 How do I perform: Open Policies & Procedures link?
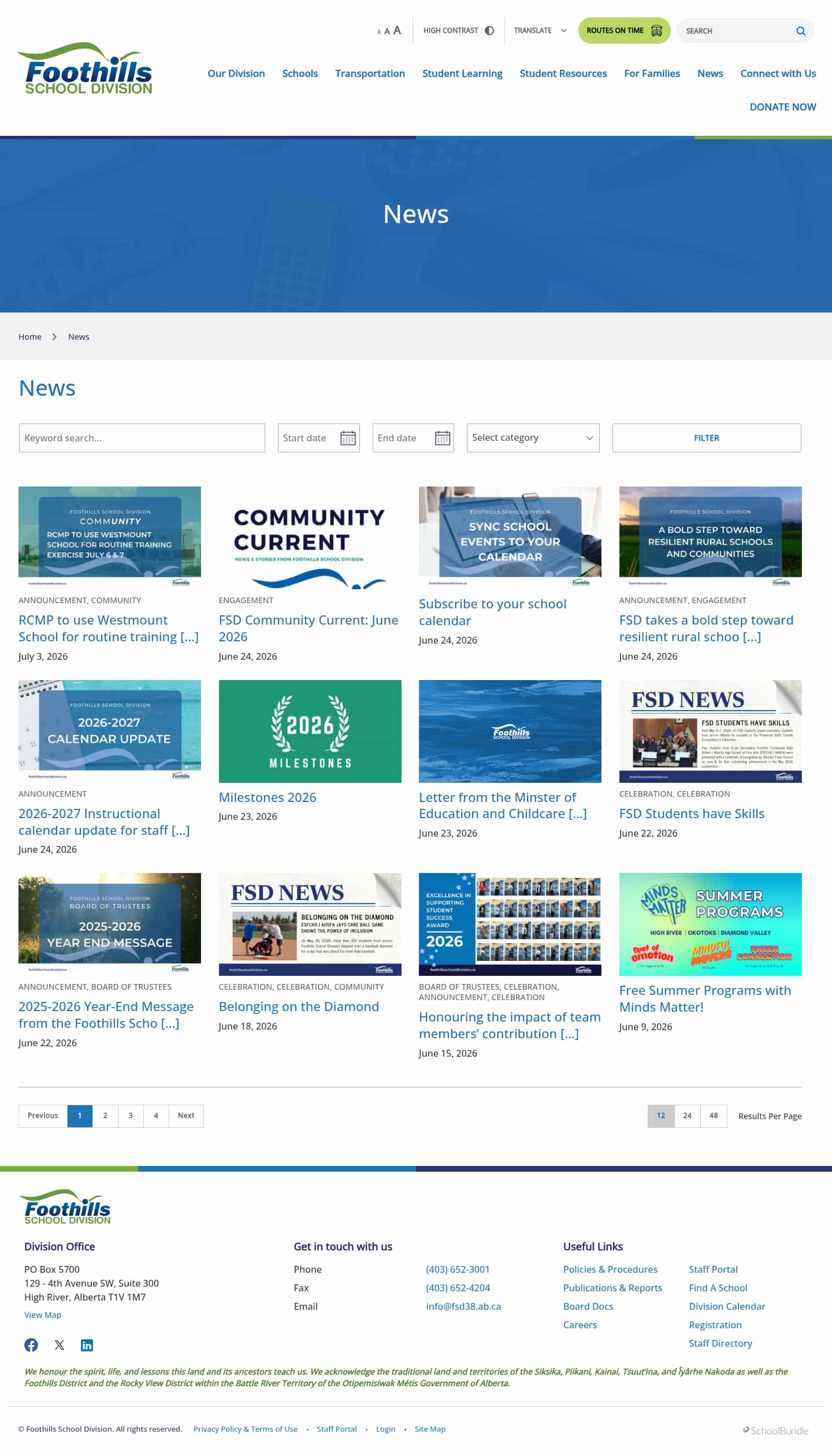[x=610, y=1269]
